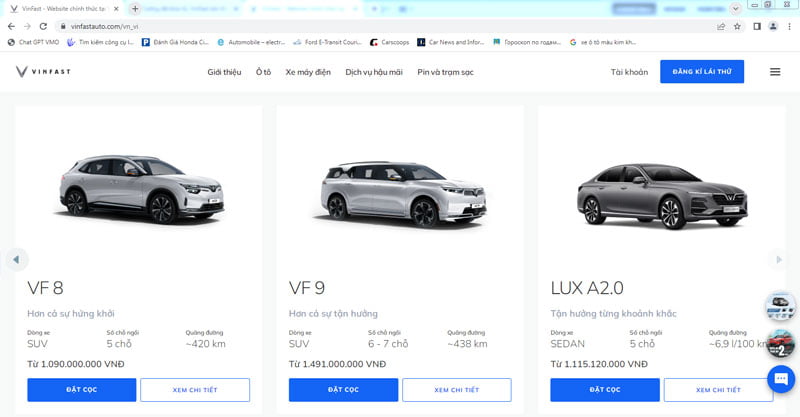Open the Ô tô menu
This screenshot has height=417, width=800.
pos(263,72)
